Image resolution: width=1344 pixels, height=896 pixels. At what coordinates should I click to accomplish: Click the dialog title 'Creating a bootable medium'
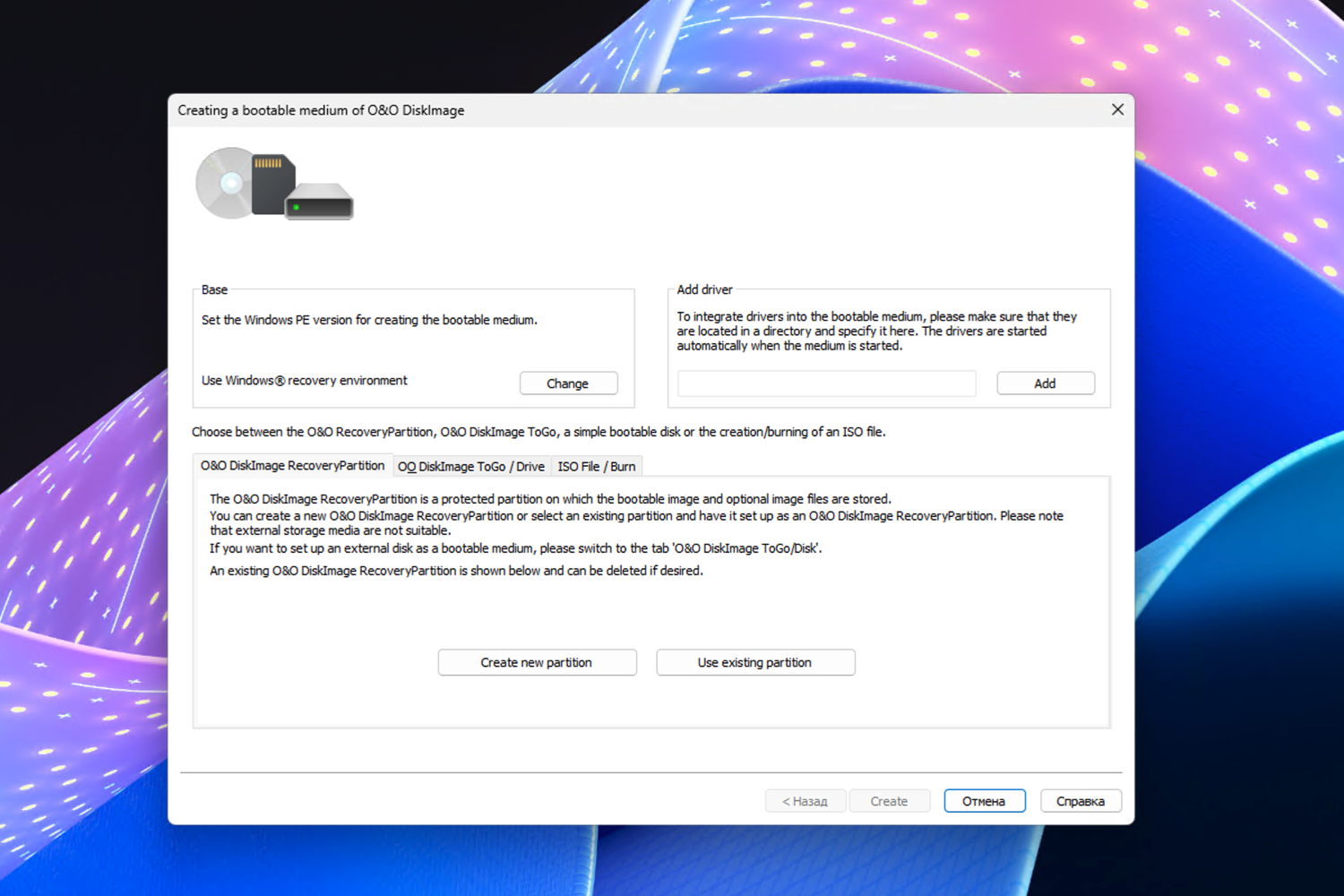321,110
